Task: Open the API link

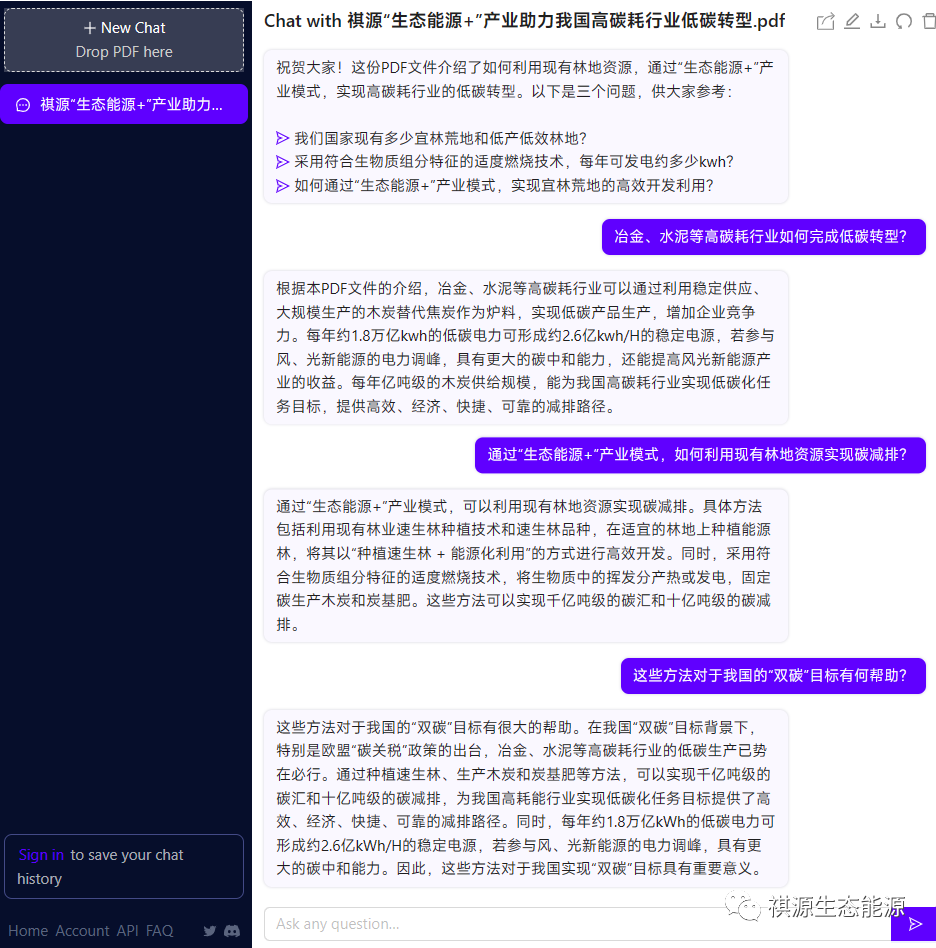Action: 128,930
